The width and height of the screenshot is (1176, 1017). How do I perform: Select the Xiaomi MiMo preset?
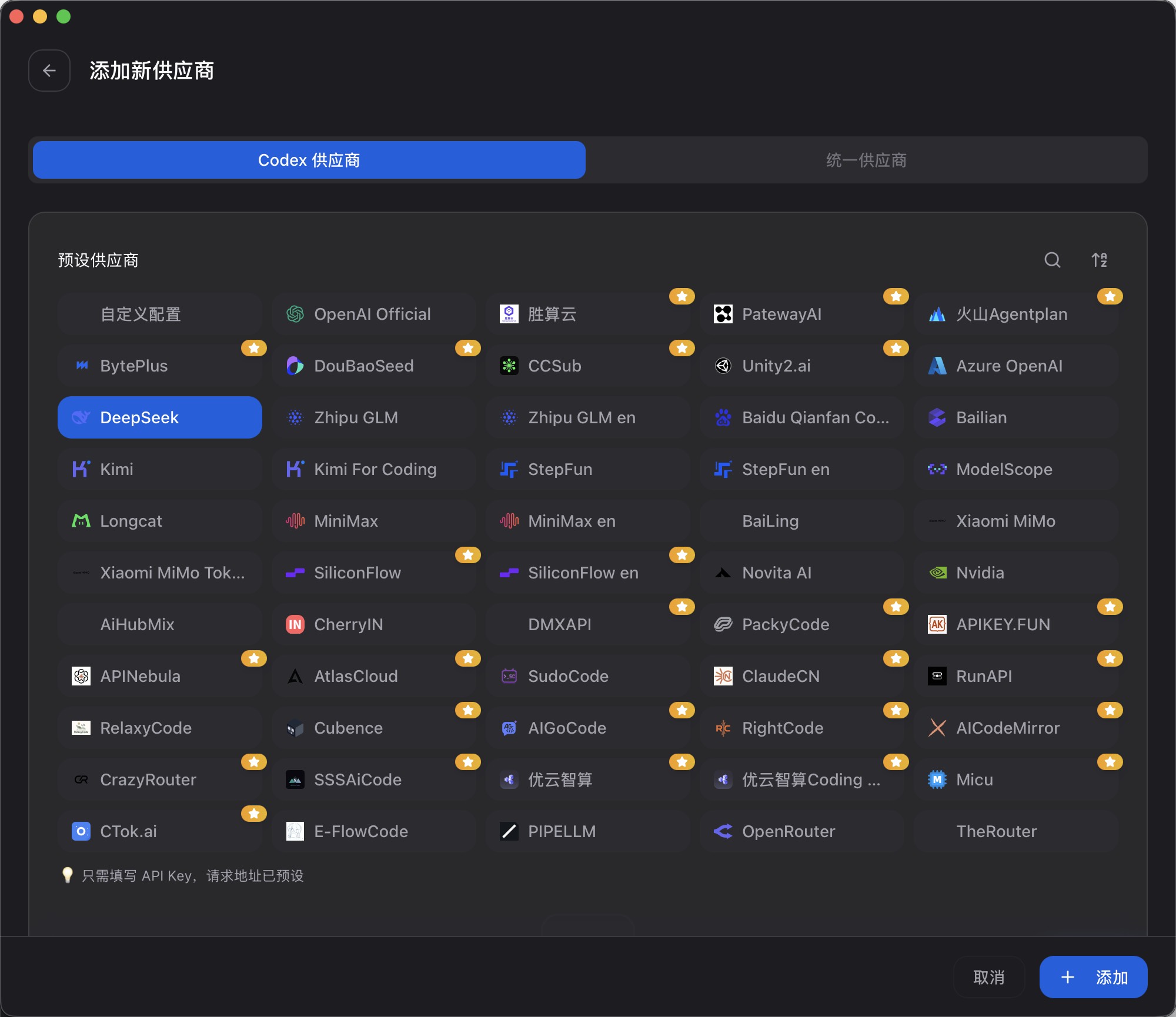pyautogui.click(x=1016, y=521)
